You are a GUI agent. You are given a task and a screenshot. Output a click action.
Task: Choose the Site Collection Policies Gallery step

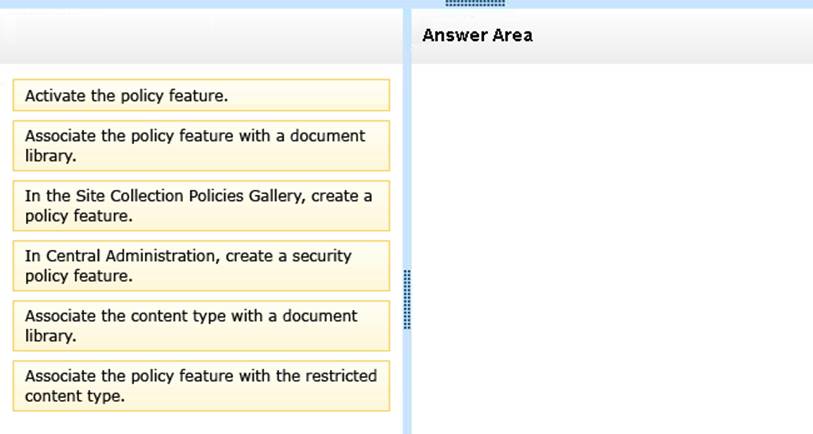pos(201,206)
